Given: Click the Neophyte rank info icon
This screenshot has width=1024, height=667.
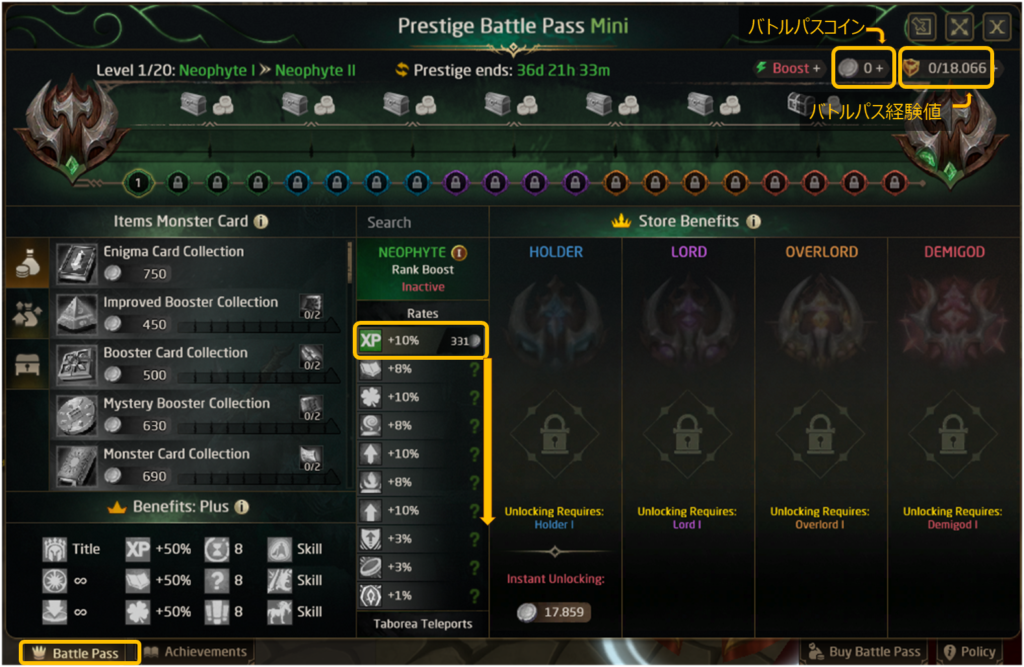Looking at the screenshot, I should coord(459,253).
